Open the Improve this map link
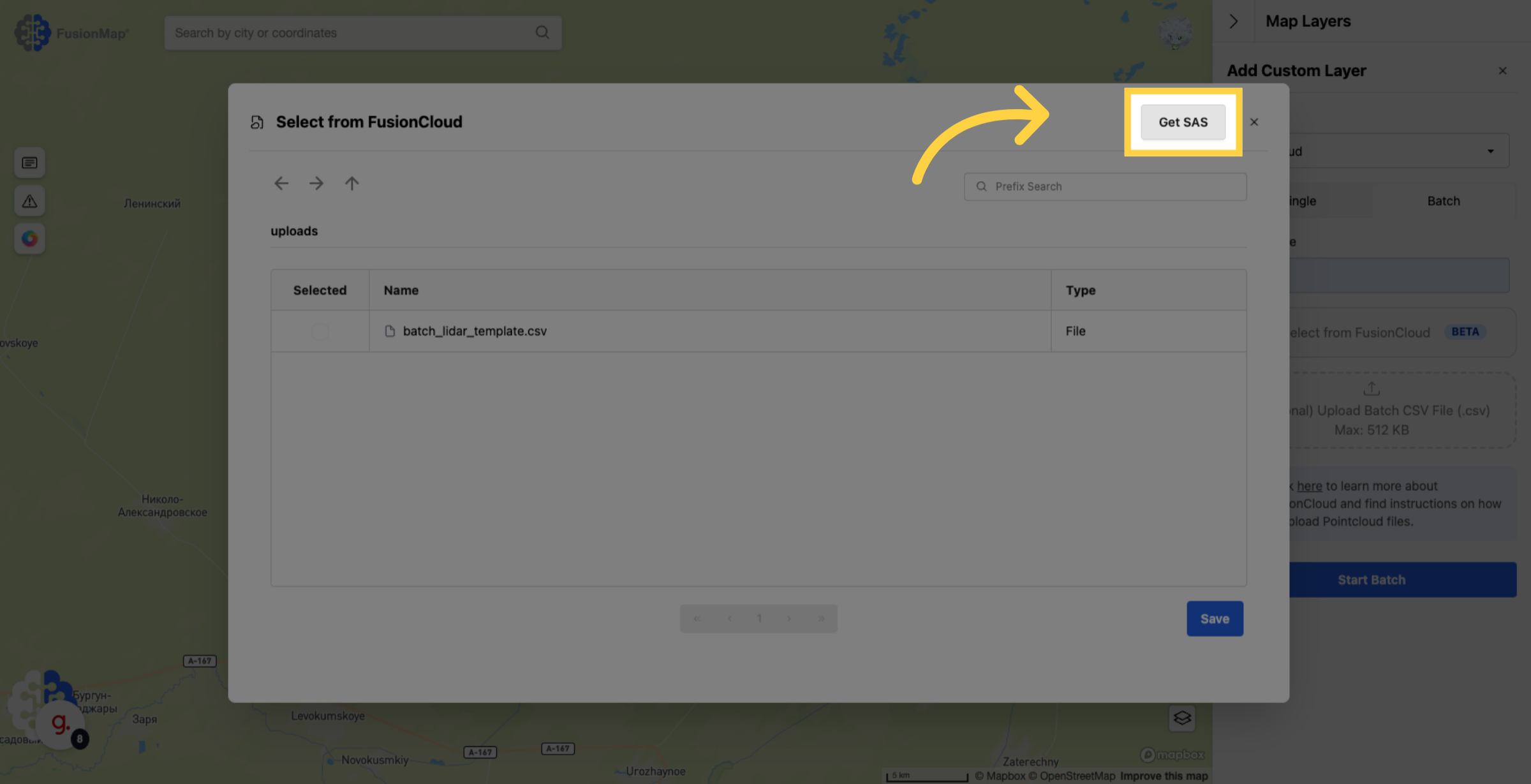 point(1164,776)
